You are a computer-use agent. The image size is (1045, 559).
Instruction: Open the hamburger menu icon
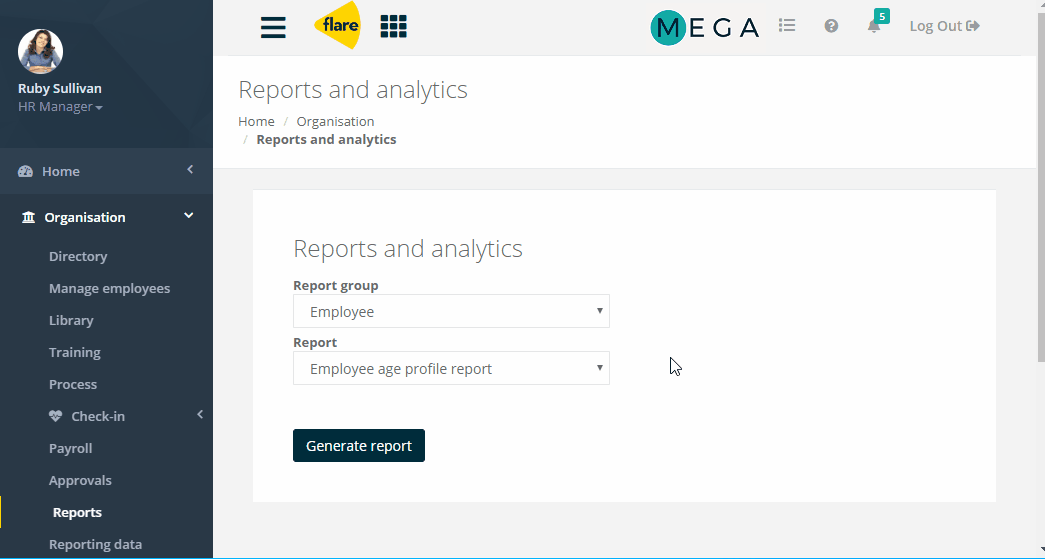pos(273,27)
